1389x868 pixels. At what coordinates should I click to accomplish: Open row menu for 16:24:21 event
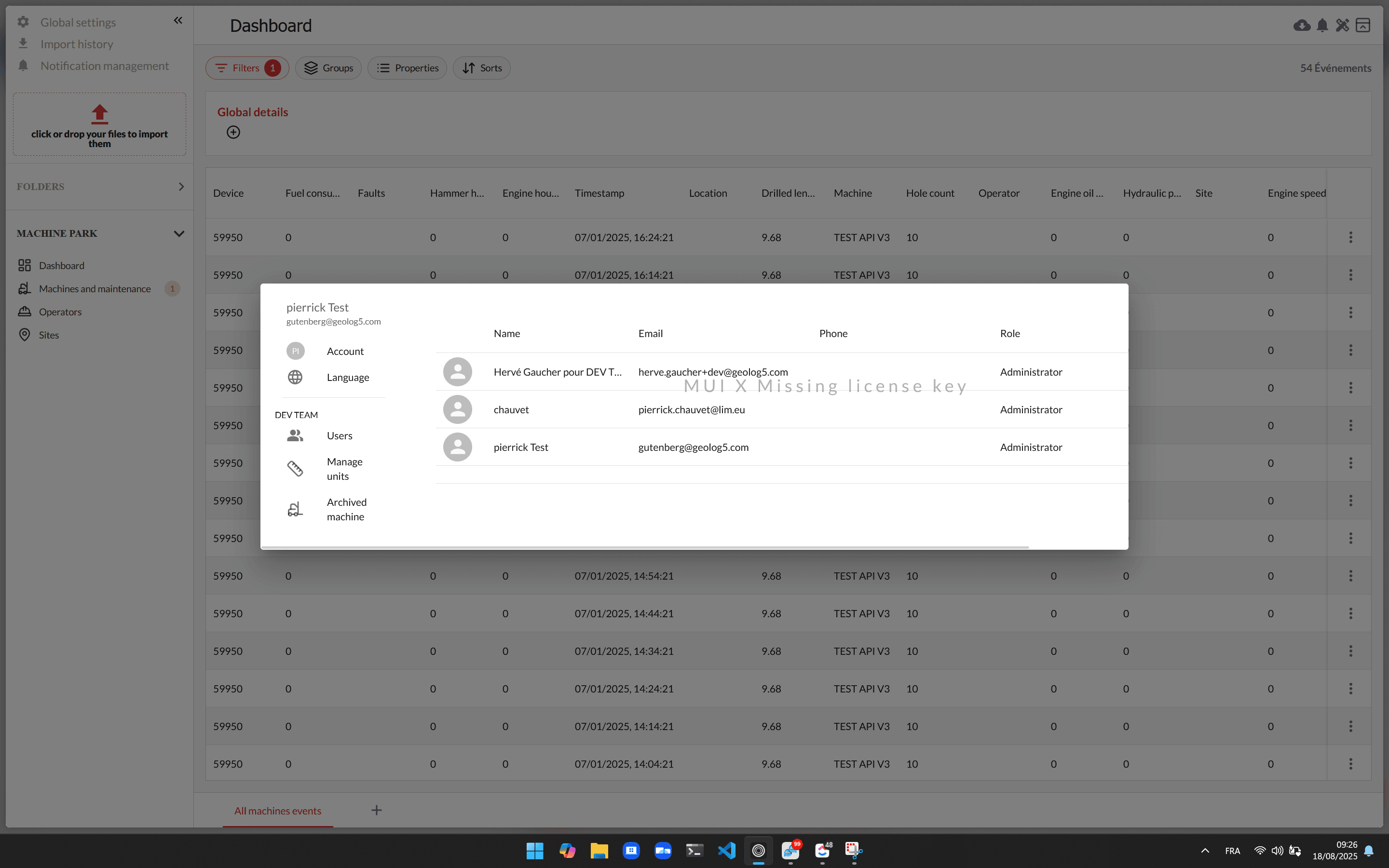click(1350, 237)
